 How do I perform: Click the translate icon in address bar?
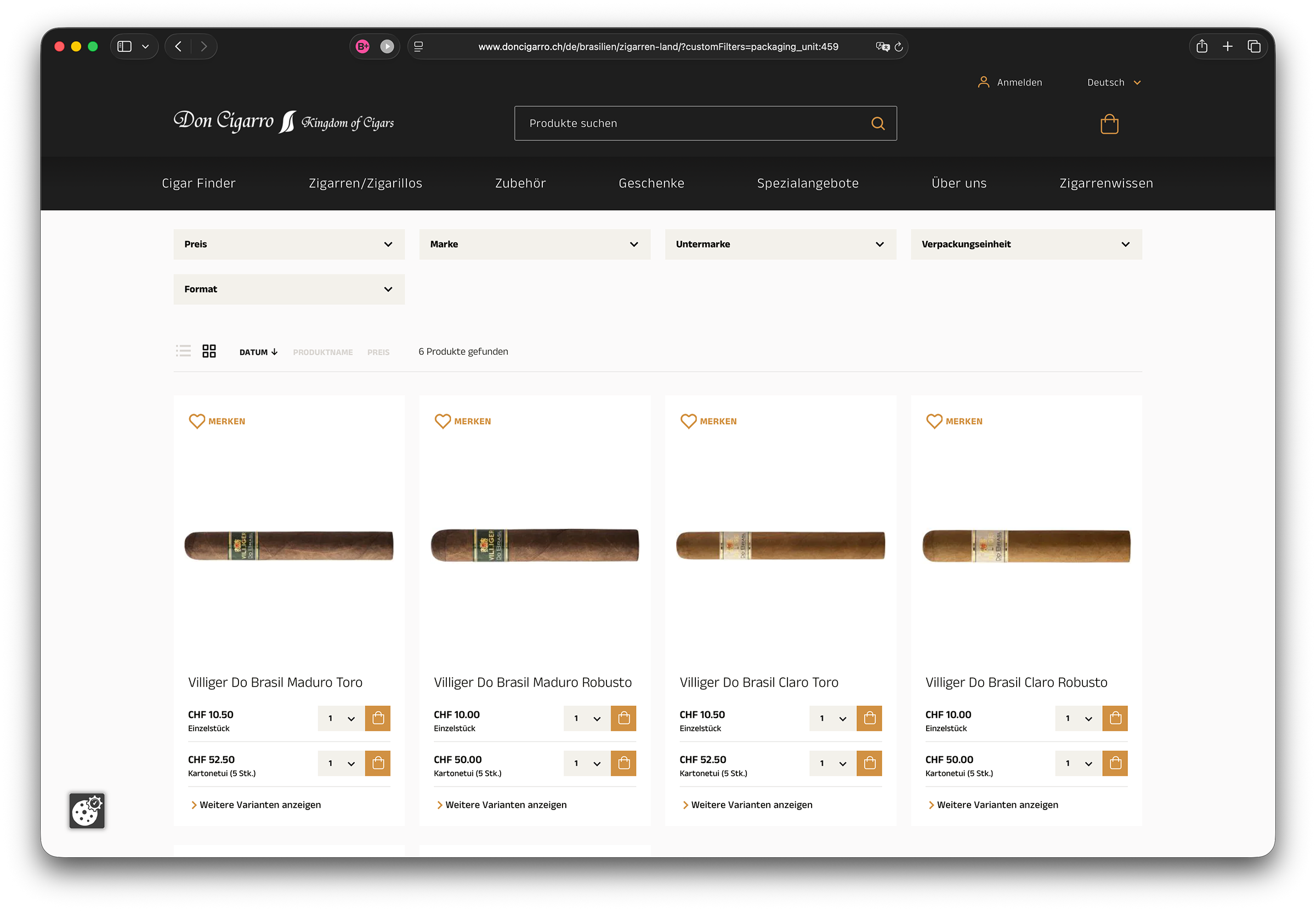click(x=882, y=47)
